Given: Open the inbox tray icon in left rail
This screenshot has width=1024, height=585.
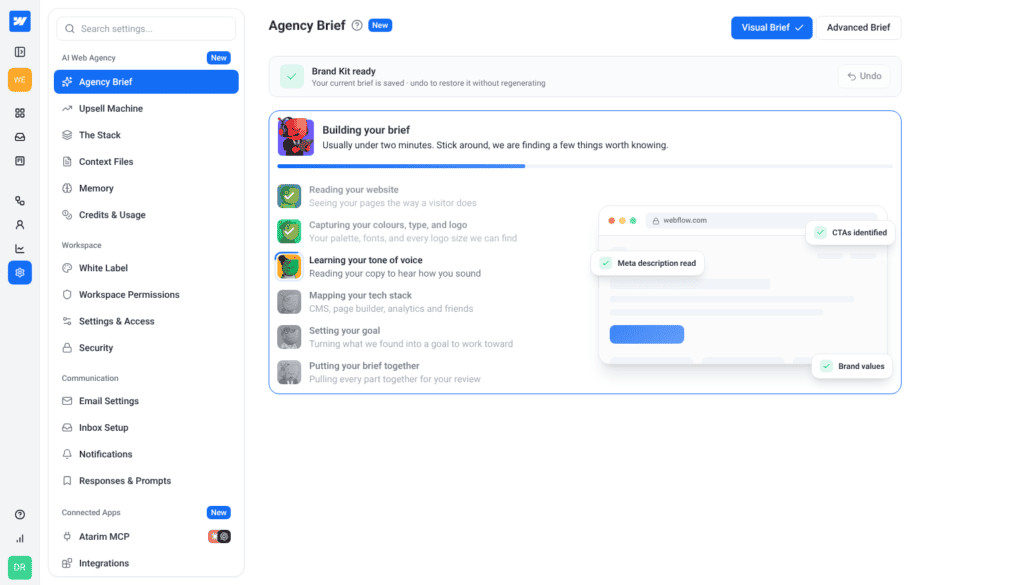Looking at the screenshot, I should click(x=20, y=137).
